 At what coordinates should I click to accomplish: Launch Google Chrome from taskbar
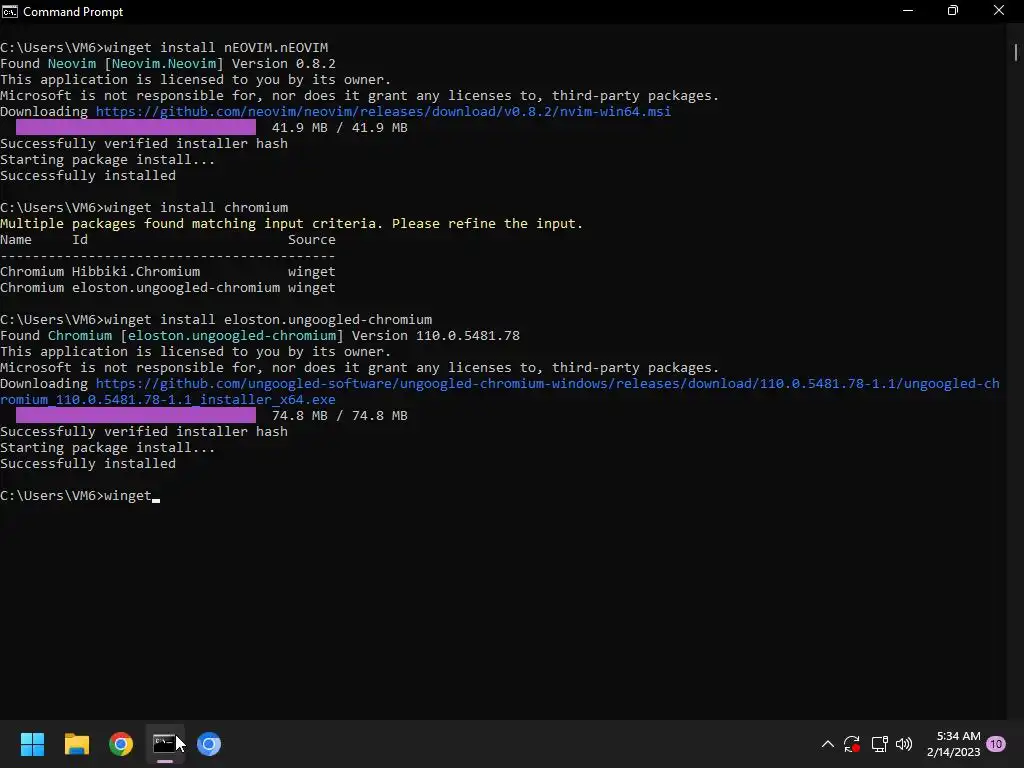point(121,744)
